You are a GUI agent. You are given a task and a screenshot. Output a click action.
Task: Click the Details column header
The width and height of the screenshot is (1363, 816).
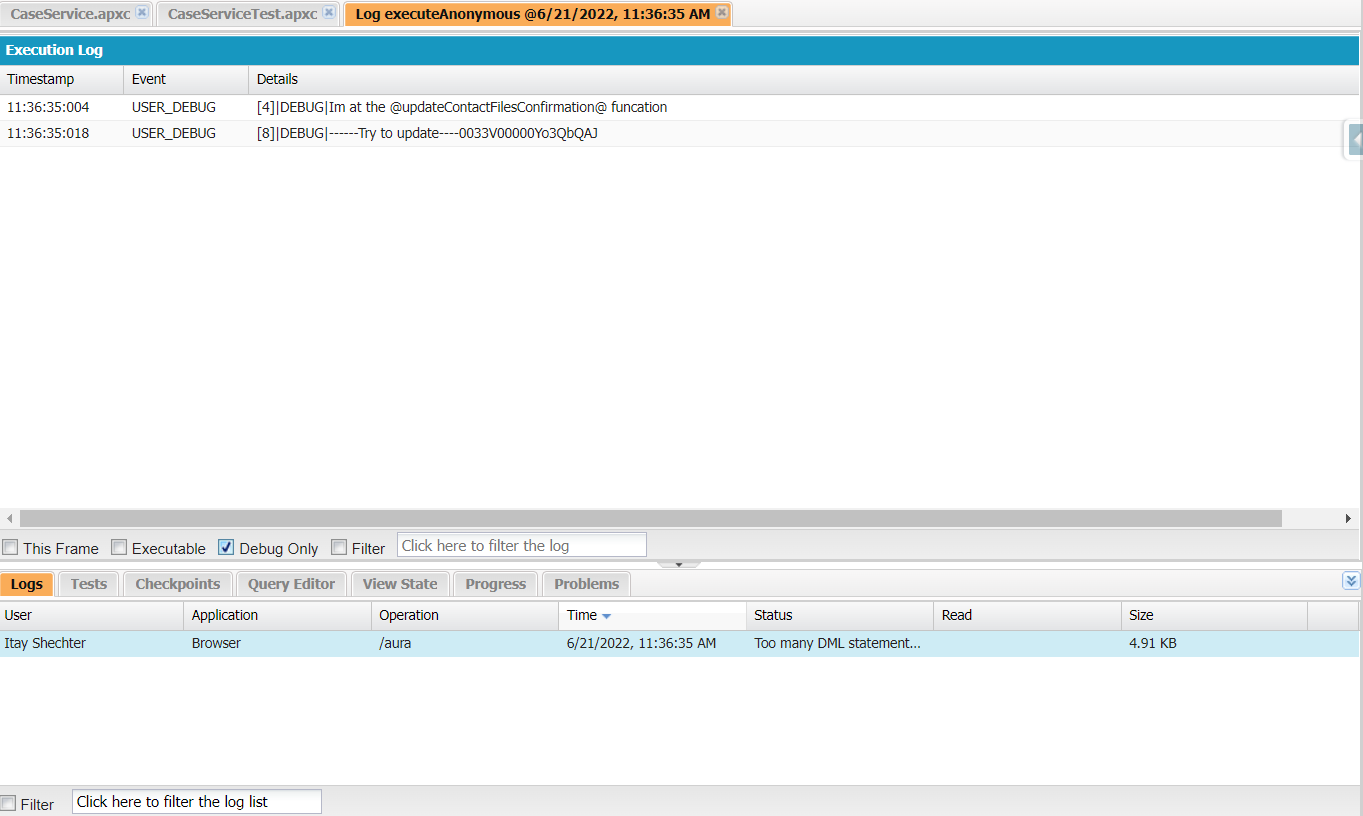[x=804, y=79]
